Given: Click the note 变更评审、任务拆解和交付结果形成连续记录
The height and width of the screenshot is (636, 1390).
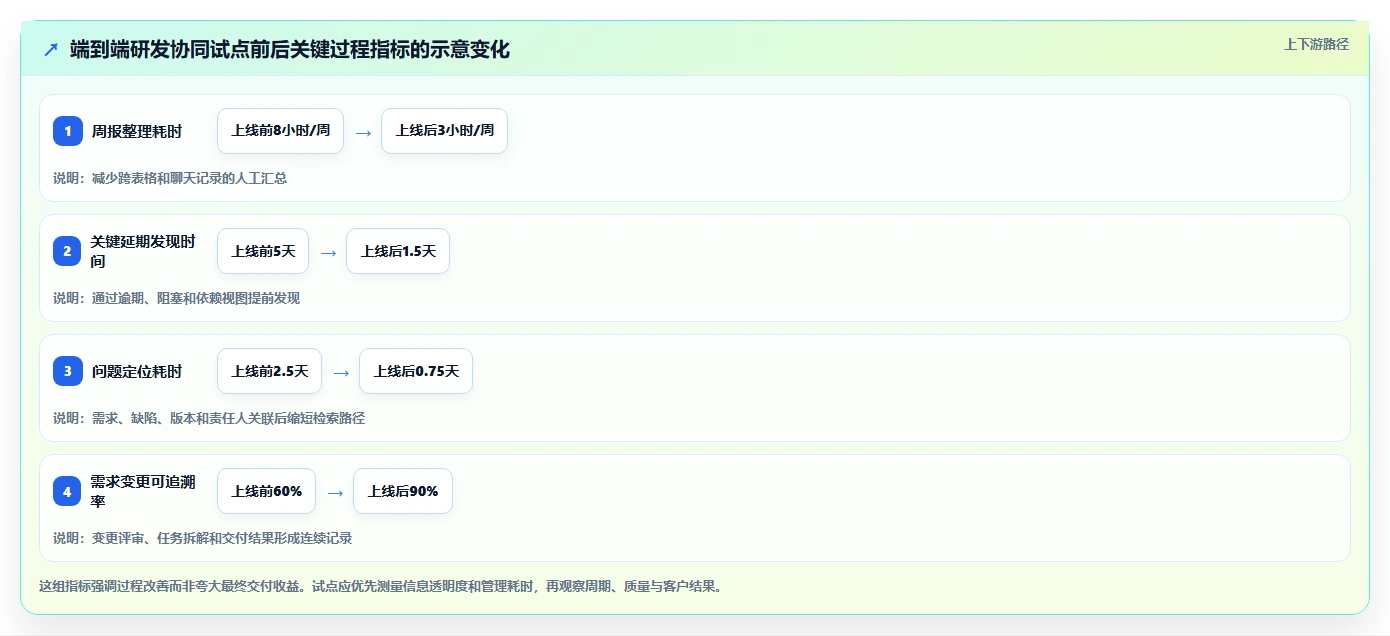Looking at the screenshot, I should [222, 538].
